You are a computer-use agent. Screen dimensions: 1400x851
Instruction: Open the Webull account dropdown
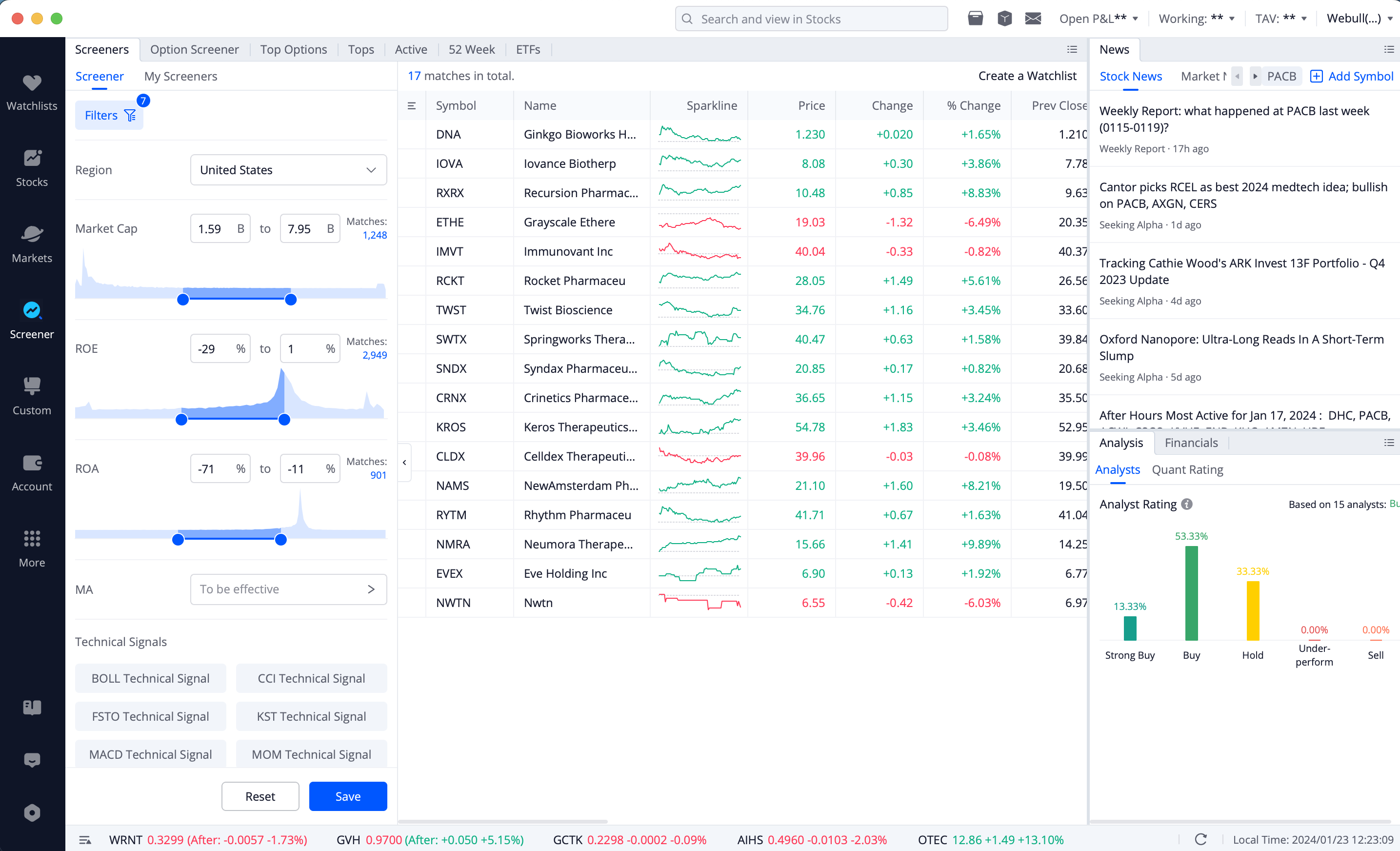coord(1360,19)
